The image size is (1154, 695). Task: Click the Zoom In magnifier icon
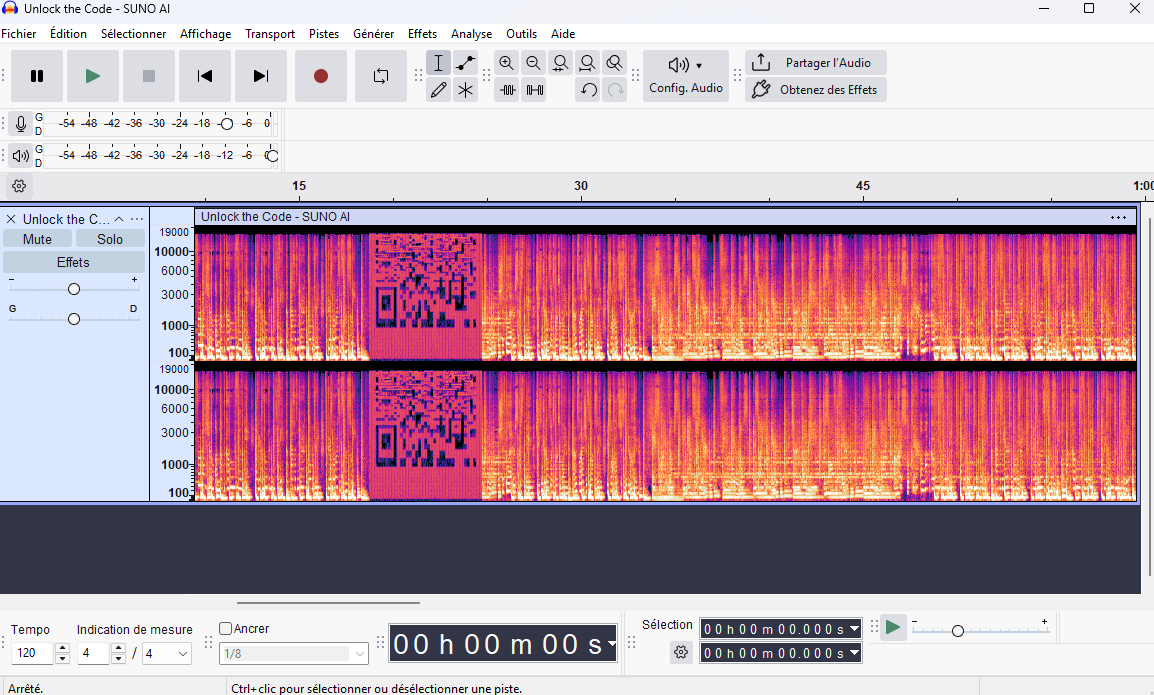[x=507, y=63]
